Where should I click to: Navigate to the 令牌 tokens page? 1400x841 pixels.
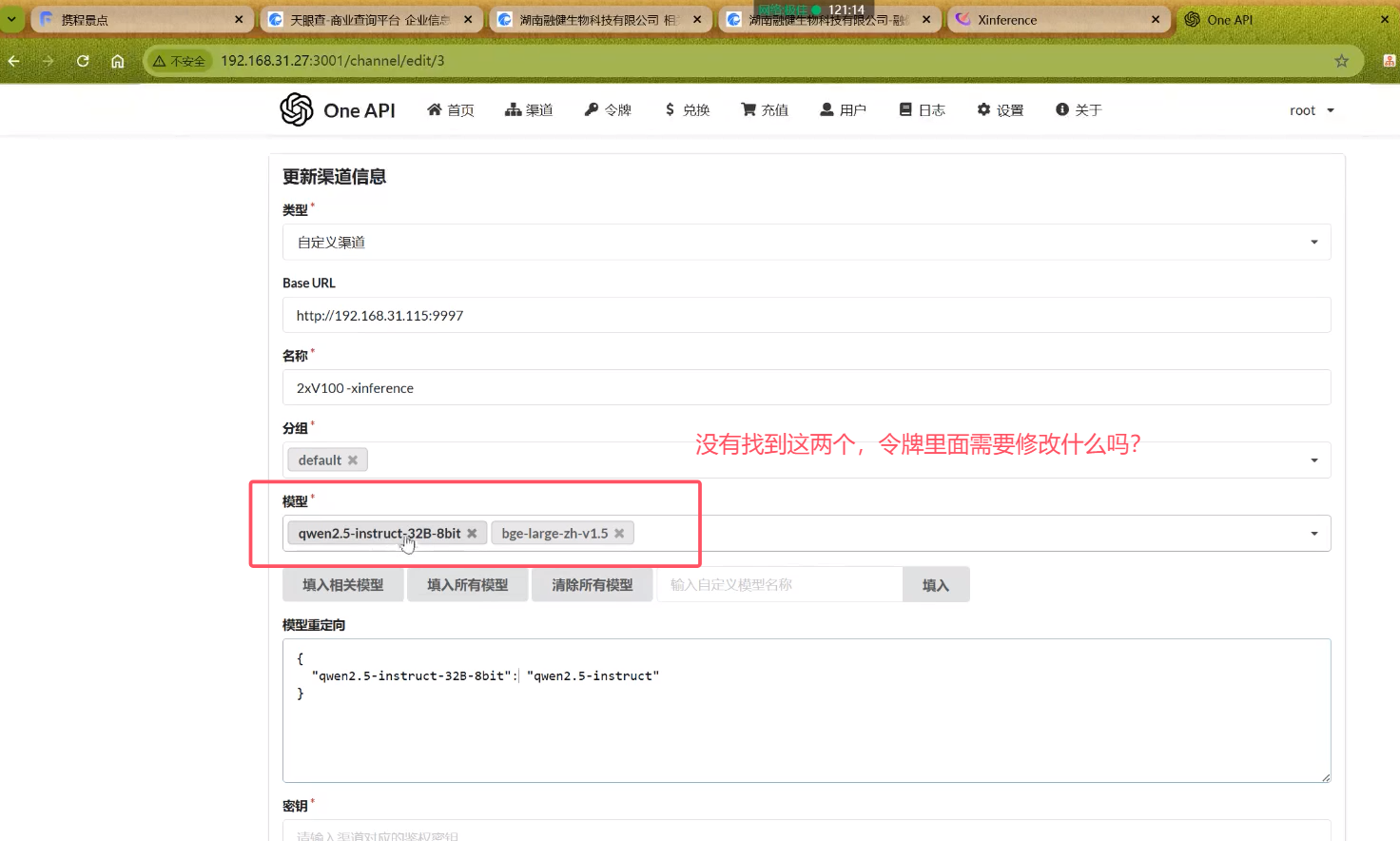click(x=608, y=110)
